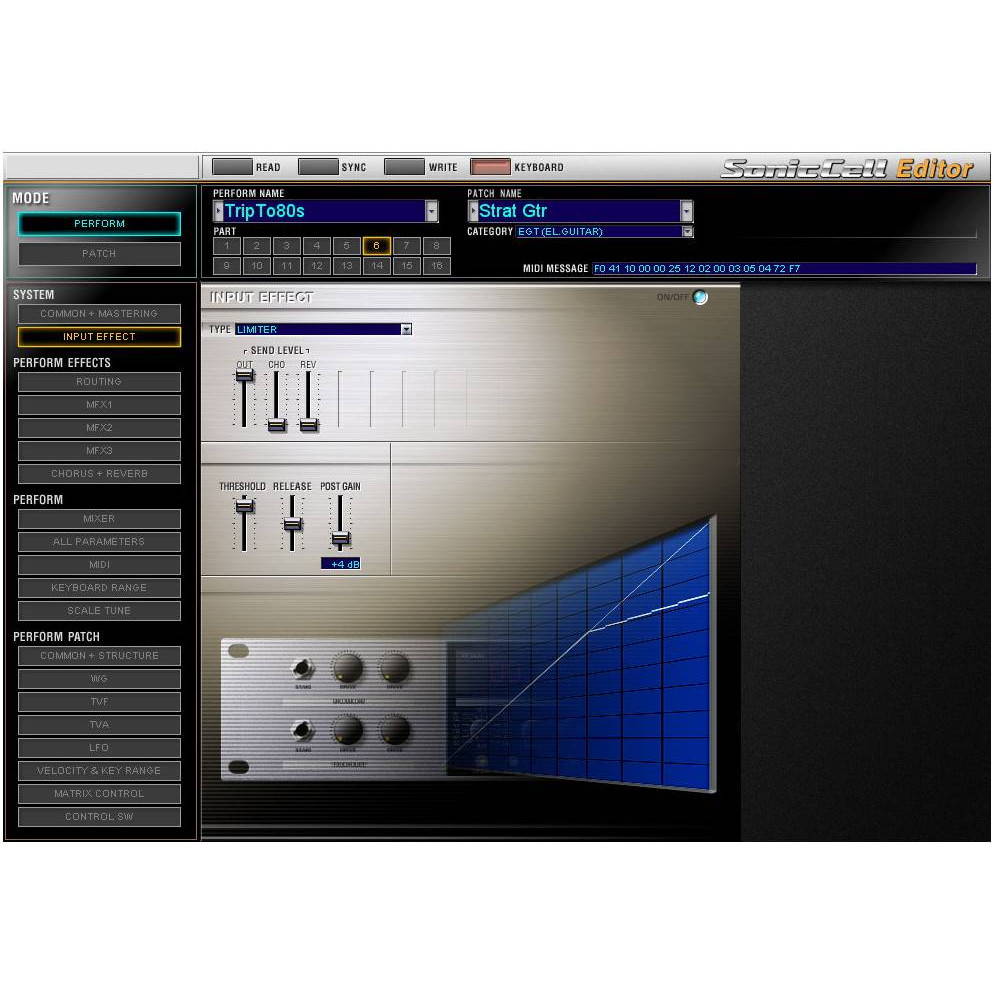Viewport: 994px width, 994px height.
Task: Select part 12
Action: [x=316, y=266]
